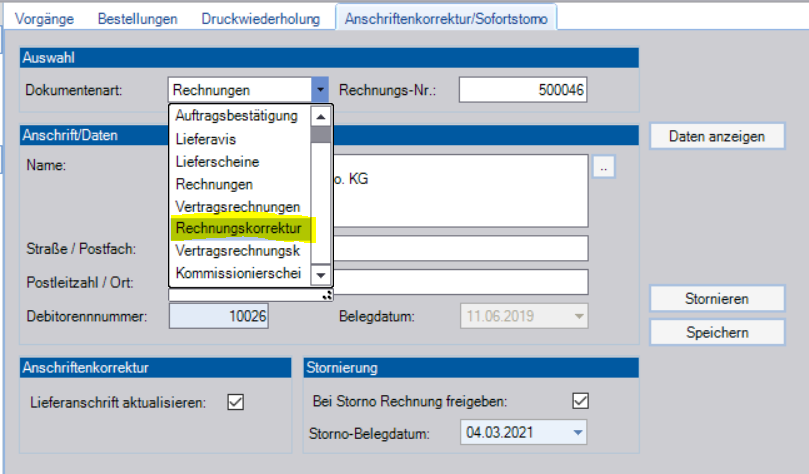Image resolution: width=809 pixels, height=474 pixels.
Task: Go to the Druckwiederholung tab
Action: tap(261, 18)
